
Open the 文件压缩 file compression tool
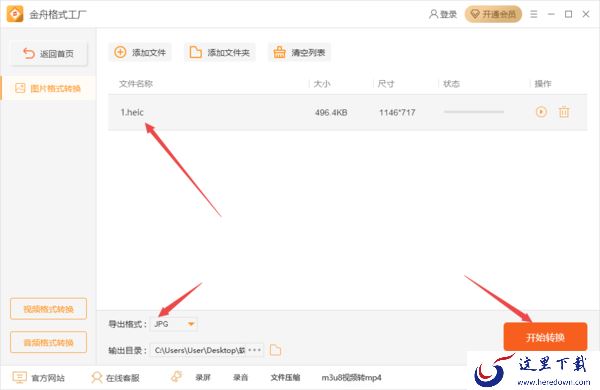click(285, 378)
